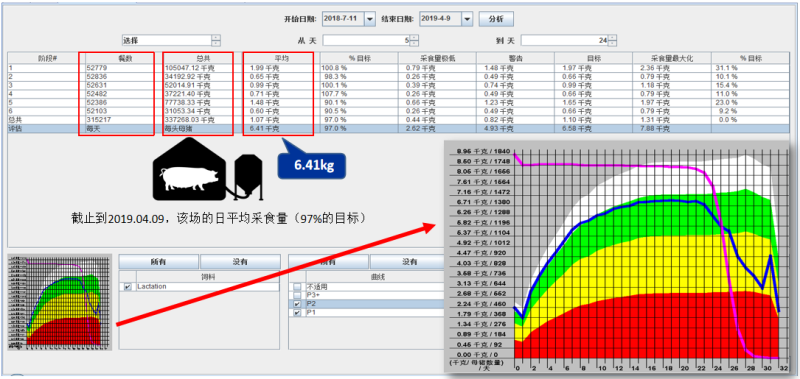Open the small feed curve chart thumbnail

pos(60,302)
